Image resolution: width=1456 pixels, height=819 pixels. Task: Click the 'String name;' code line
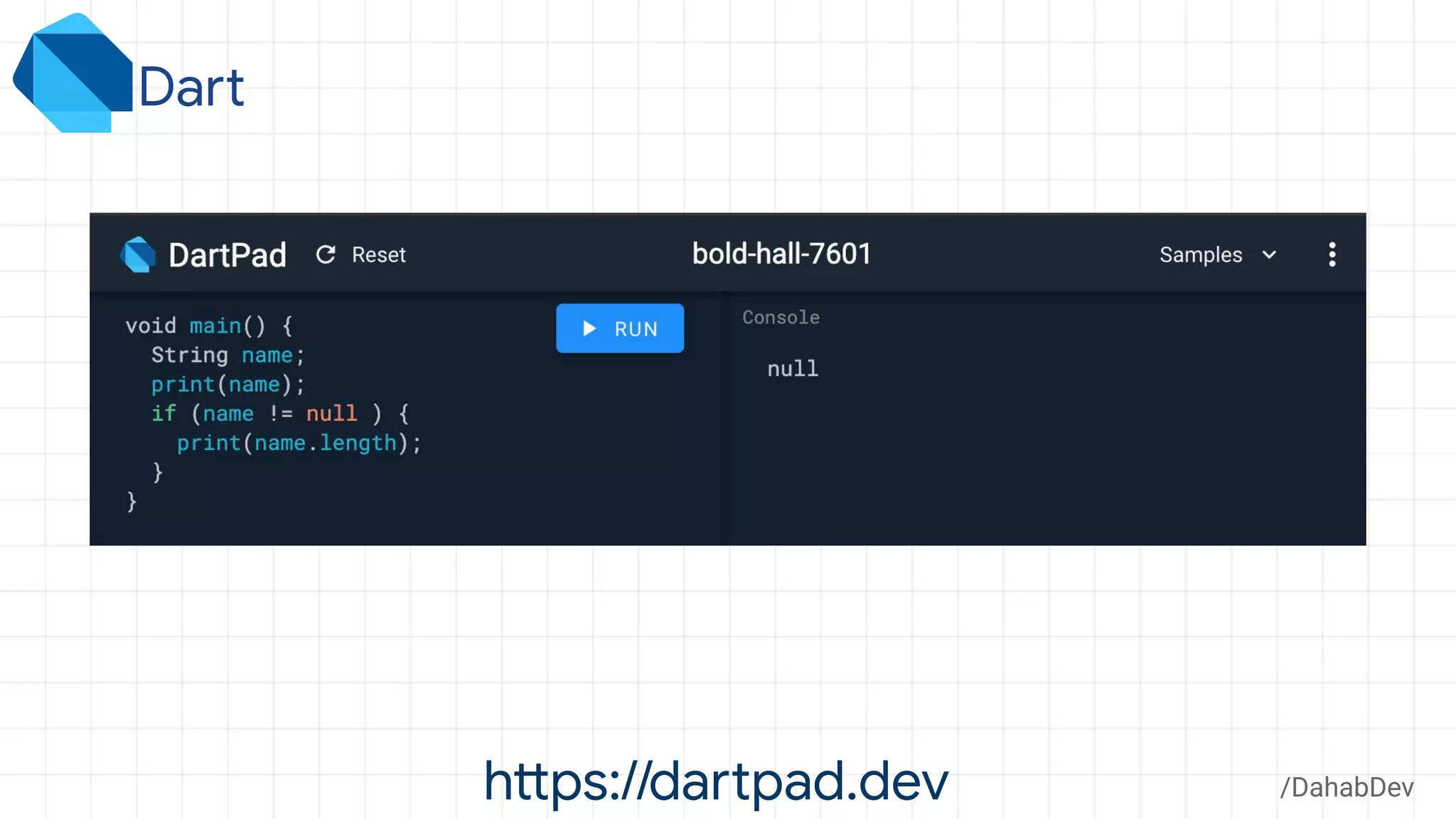pos(227,355)
